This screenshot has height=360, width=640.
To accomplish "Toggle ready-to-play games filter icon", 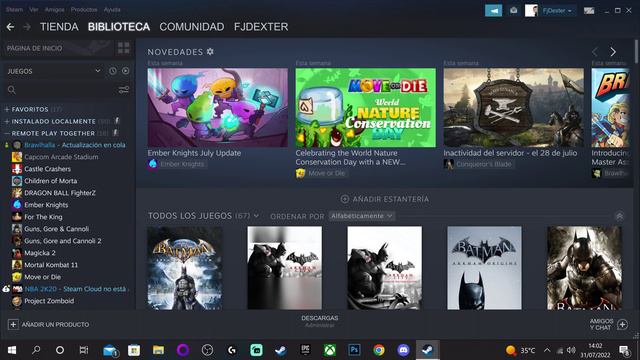I will pyautogui.click(x=125, y=71).
